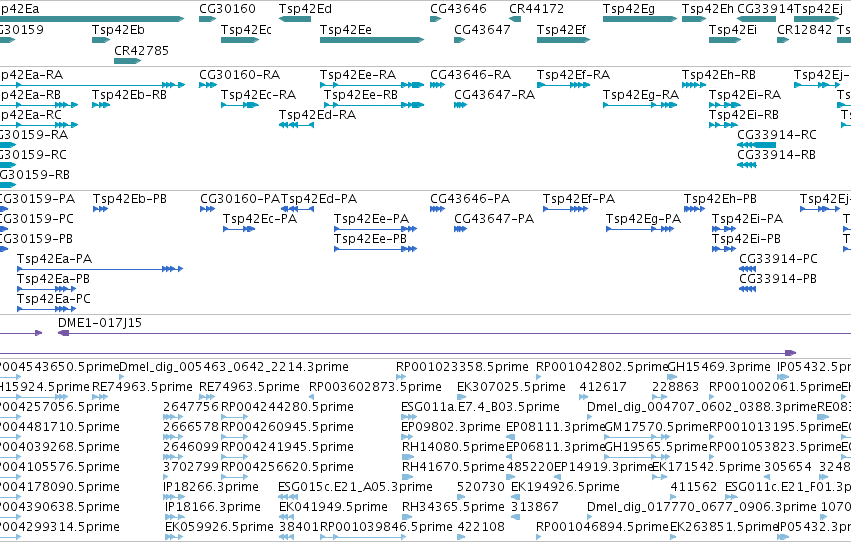851x542 pixels.
Task: Click the Tsp42Eg gene label
Action: click(x=628, y=9)
